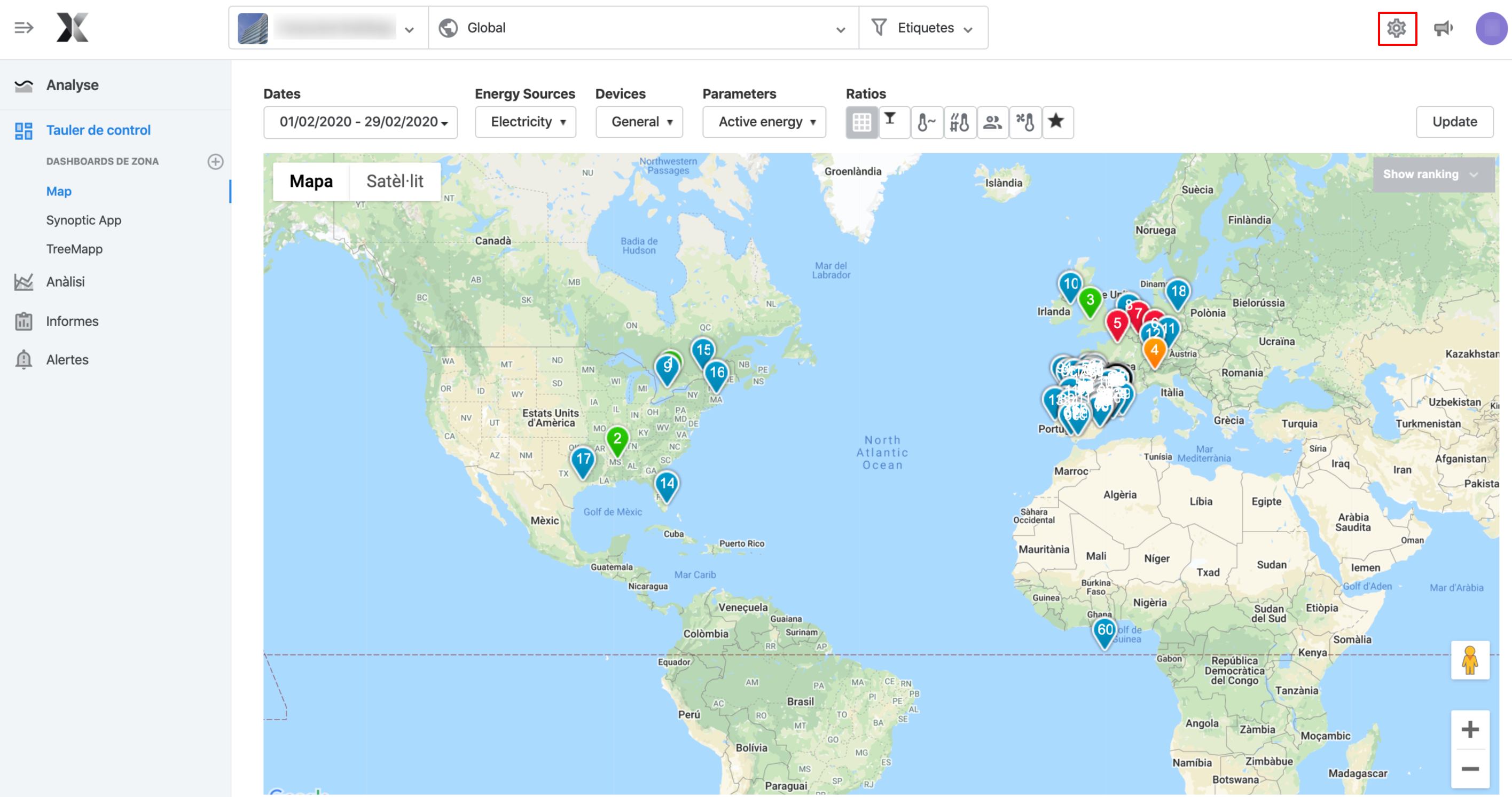This screenshot has height=797, width=1512.
Task: Collapse sidebar with the hamburger arrow icon
Action: [23, 28]
